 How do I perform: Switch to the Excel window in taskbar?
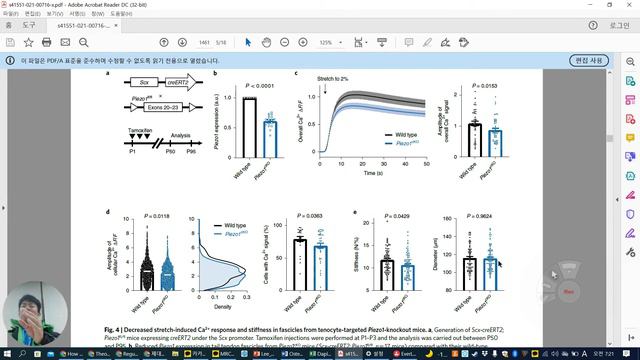(320, 354)
